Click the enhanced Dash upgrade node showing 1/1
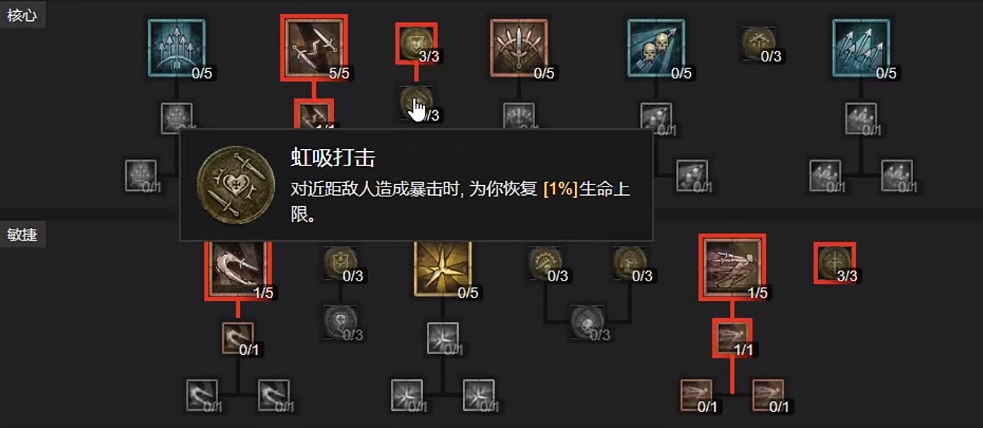This screenshot has height=428, width=983. coord(732,338)
